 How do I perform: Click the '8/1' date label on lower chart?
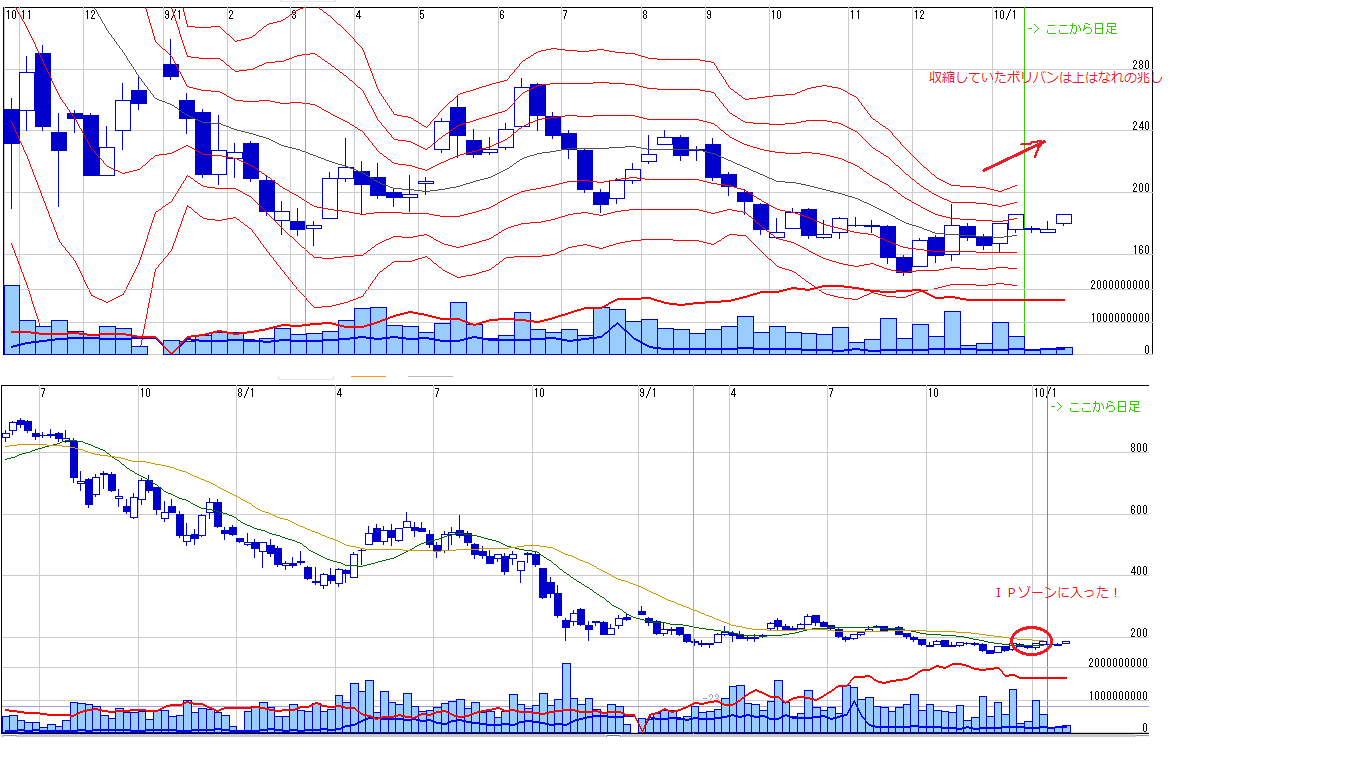pyautogui.click(x=246, y=393)
